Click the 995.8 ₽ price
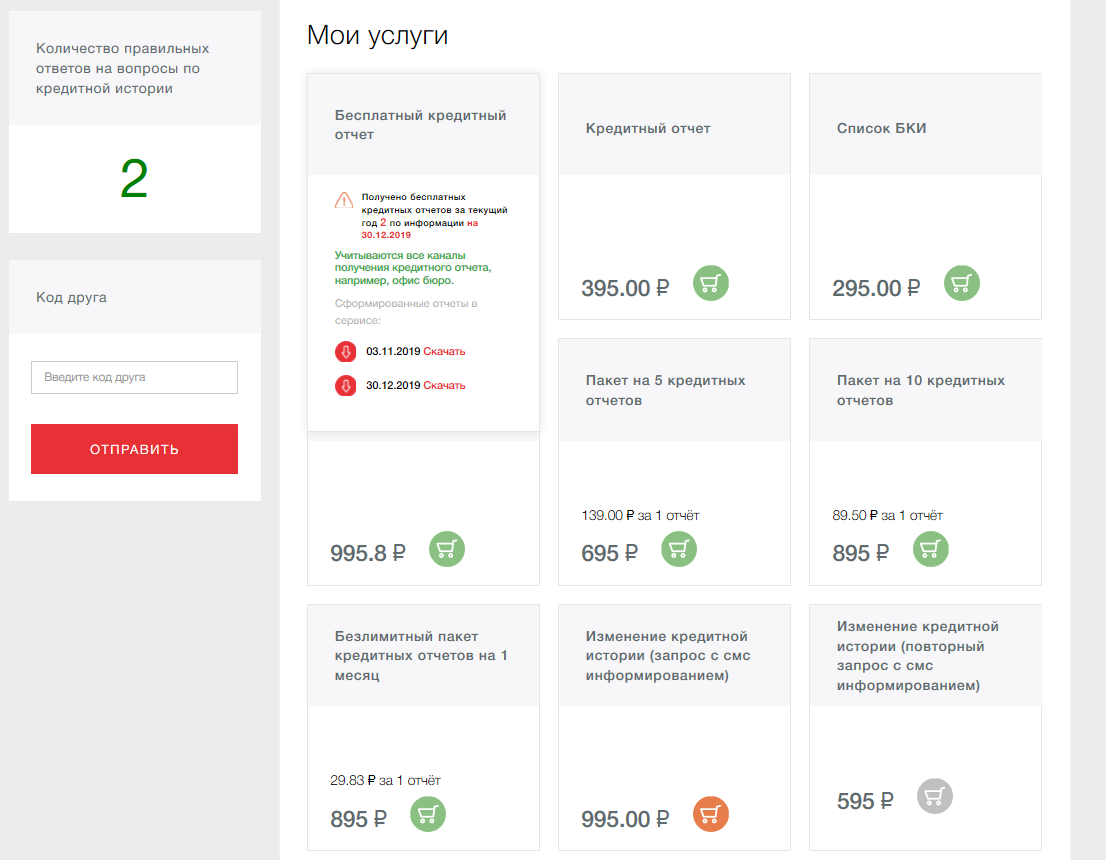The height and width of the screenshot is (860, 1106). click(x=367, y=553)
